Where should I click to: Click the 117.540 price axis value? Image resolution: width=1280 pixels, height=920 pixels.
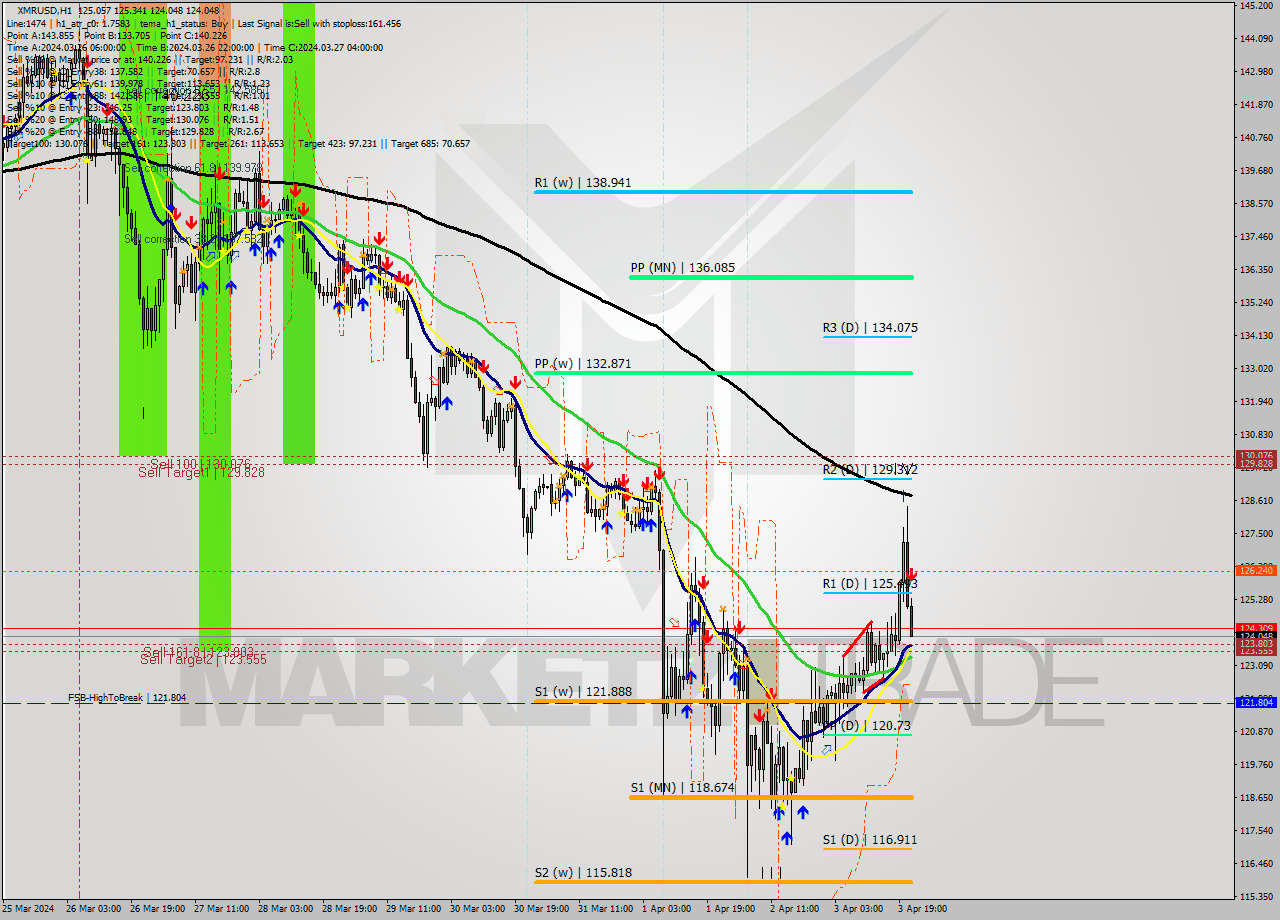1258,831
